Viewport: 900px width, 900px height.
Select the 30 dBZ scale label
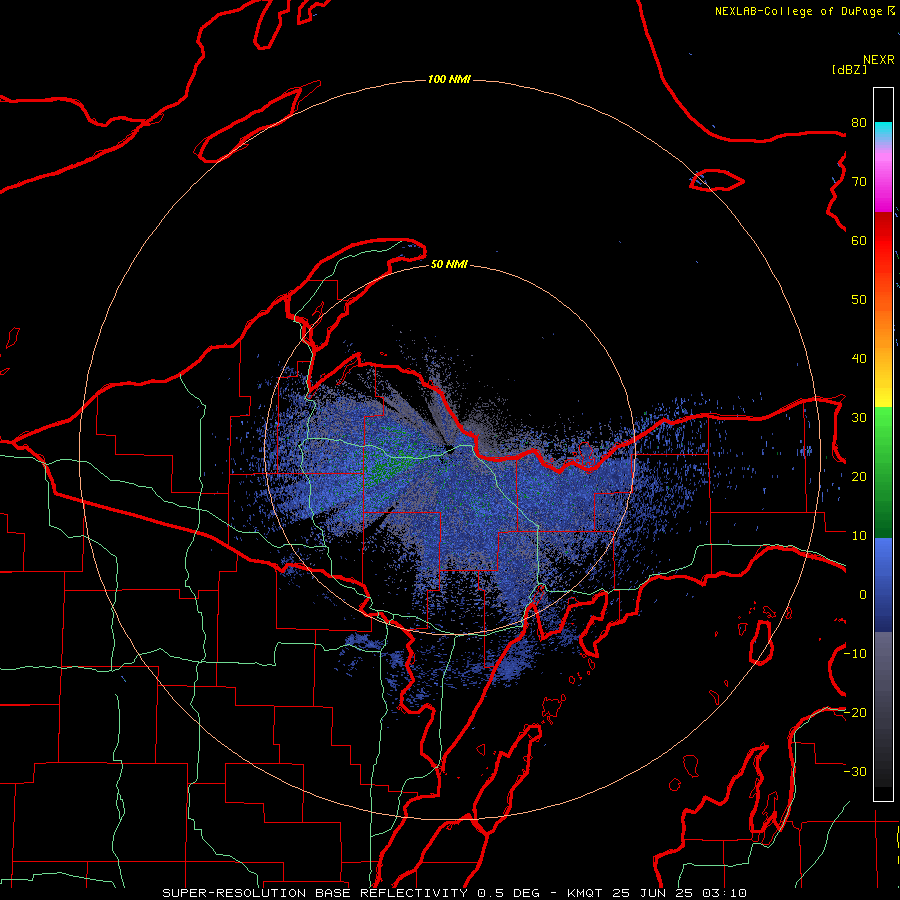(859, 418)
